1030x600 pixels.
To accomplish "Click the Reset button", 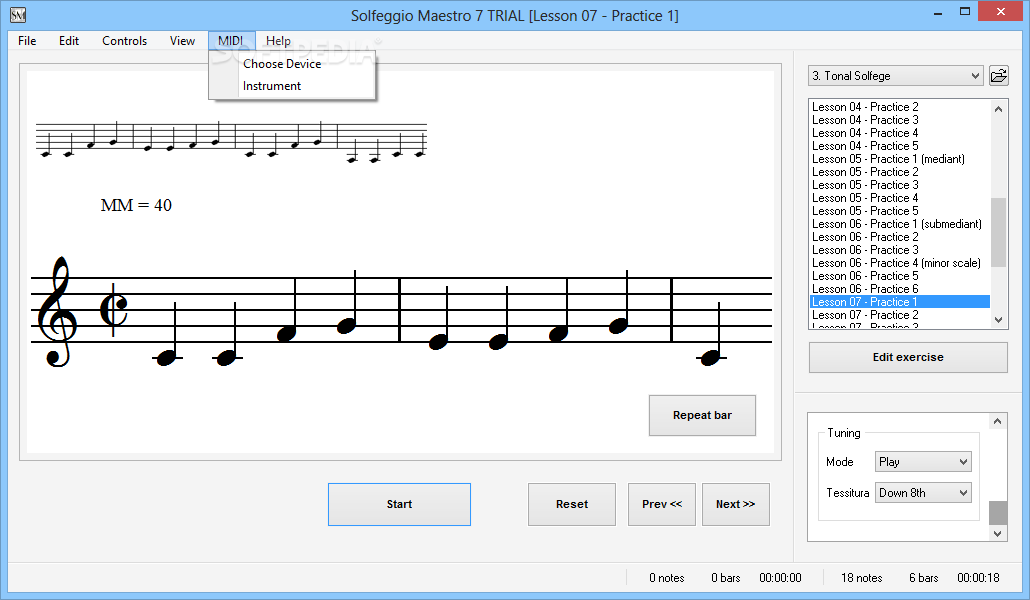I will point(571,504).
